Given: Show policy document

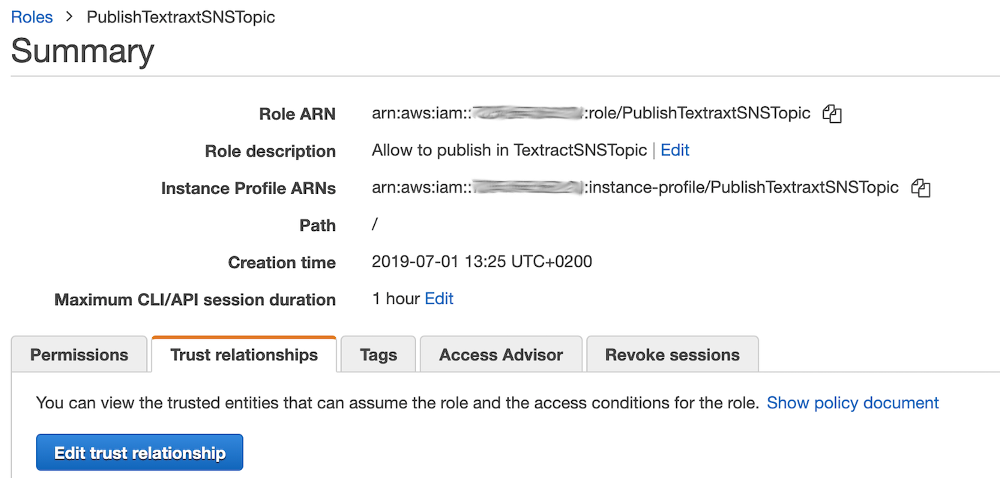Looking at the screenshot, I should tap(853, 403).
